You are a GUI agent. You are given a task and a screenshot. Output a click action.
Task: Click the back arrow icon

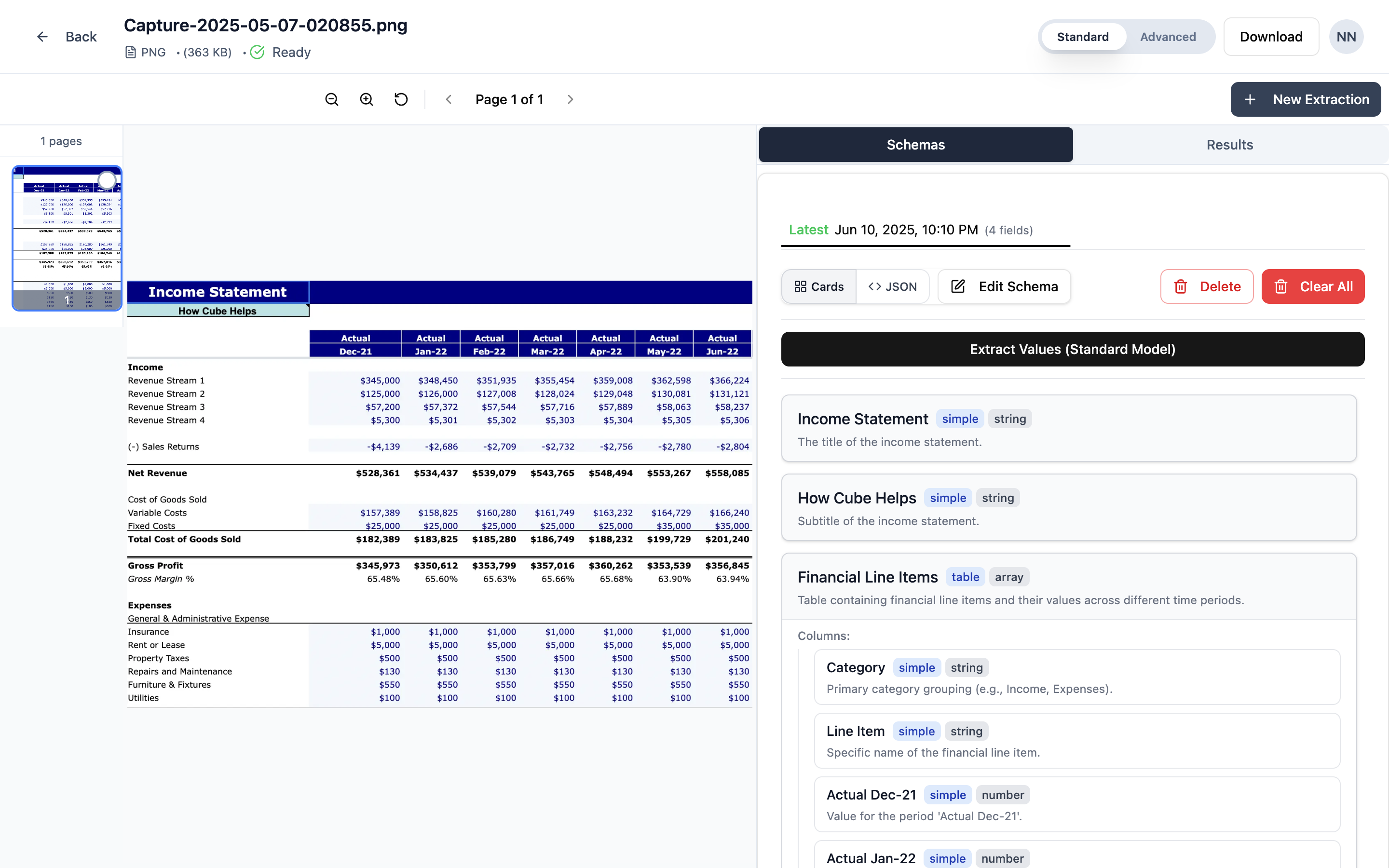point(42,37)
